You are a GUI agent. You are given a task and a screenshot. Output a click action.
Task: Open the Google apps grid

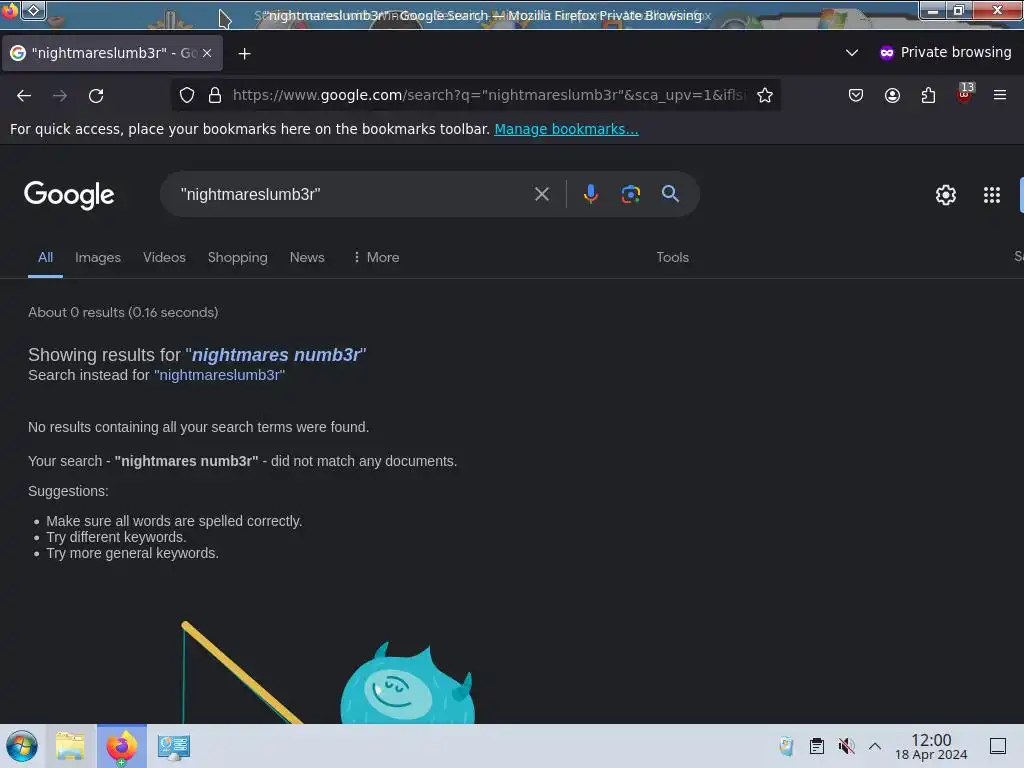[x=991, y=195]
